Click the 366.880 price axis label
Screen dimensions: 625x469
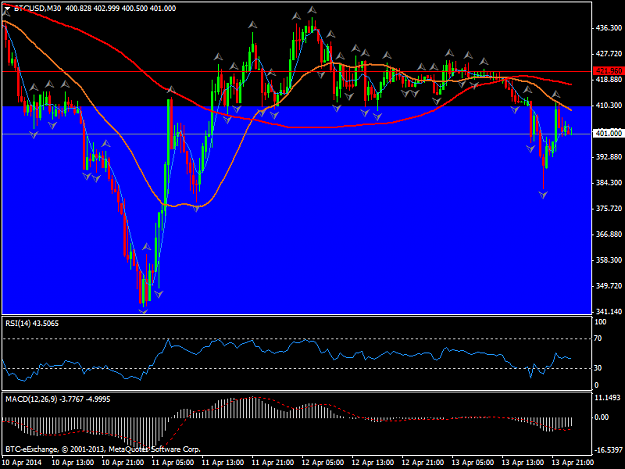(609, 234)
